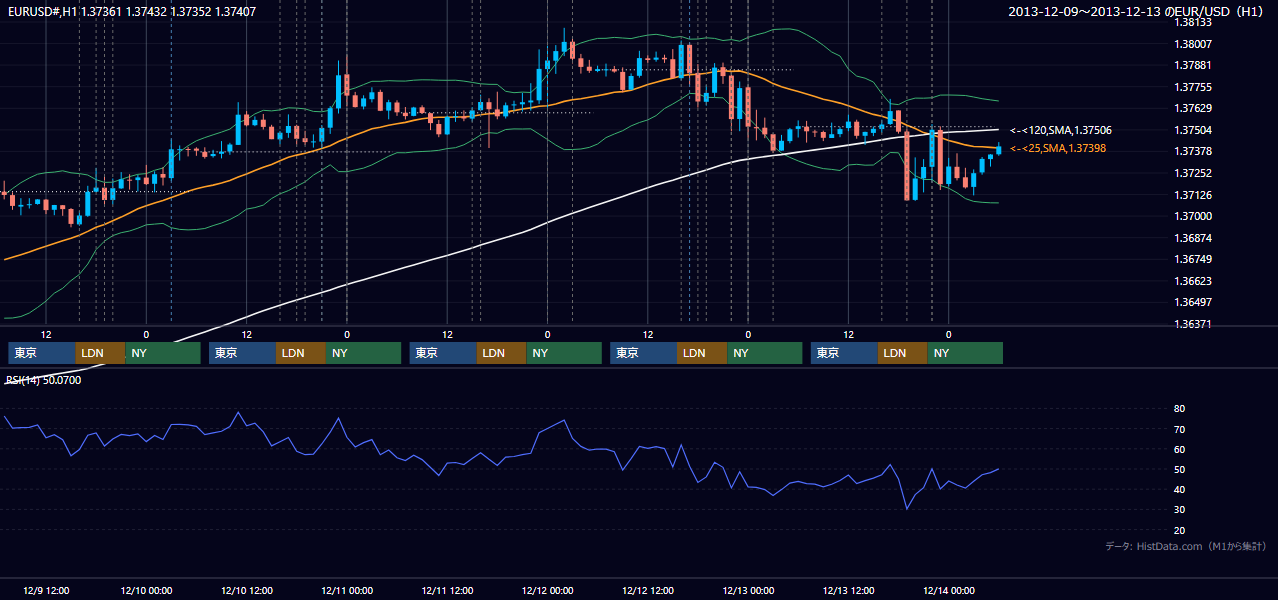Screen dimensions: 1278x600
Task: Click RSI scale value 30
Action: [x=1180, y=510]
